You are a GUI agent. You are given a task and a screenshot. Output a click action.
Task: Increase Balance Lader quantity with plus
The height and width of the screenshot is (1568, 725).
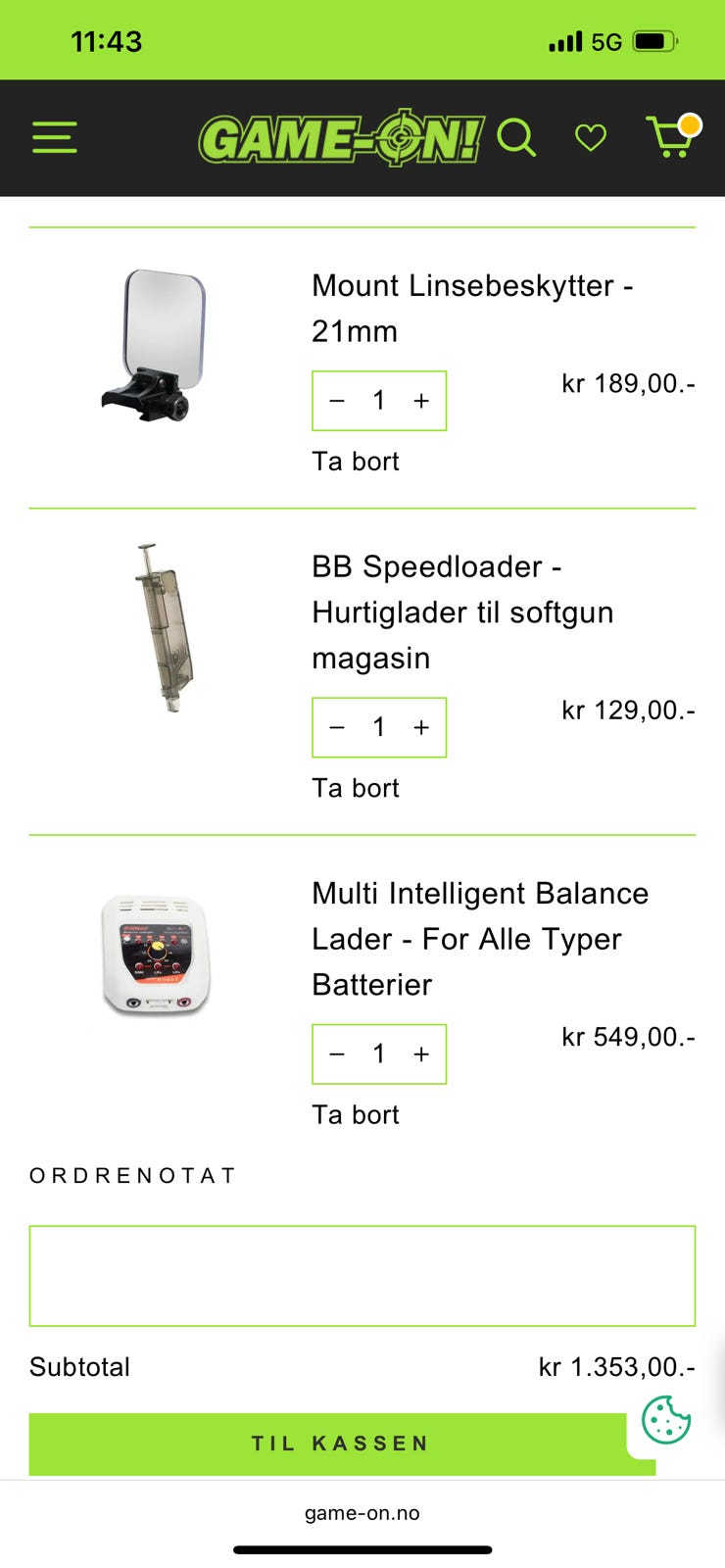click(421, 1054)
